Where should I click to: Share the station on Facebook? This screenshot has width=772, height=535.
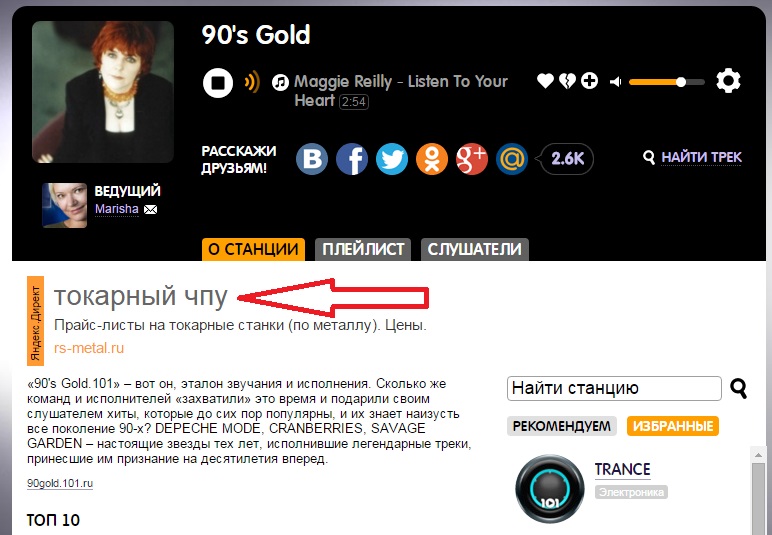352,159
